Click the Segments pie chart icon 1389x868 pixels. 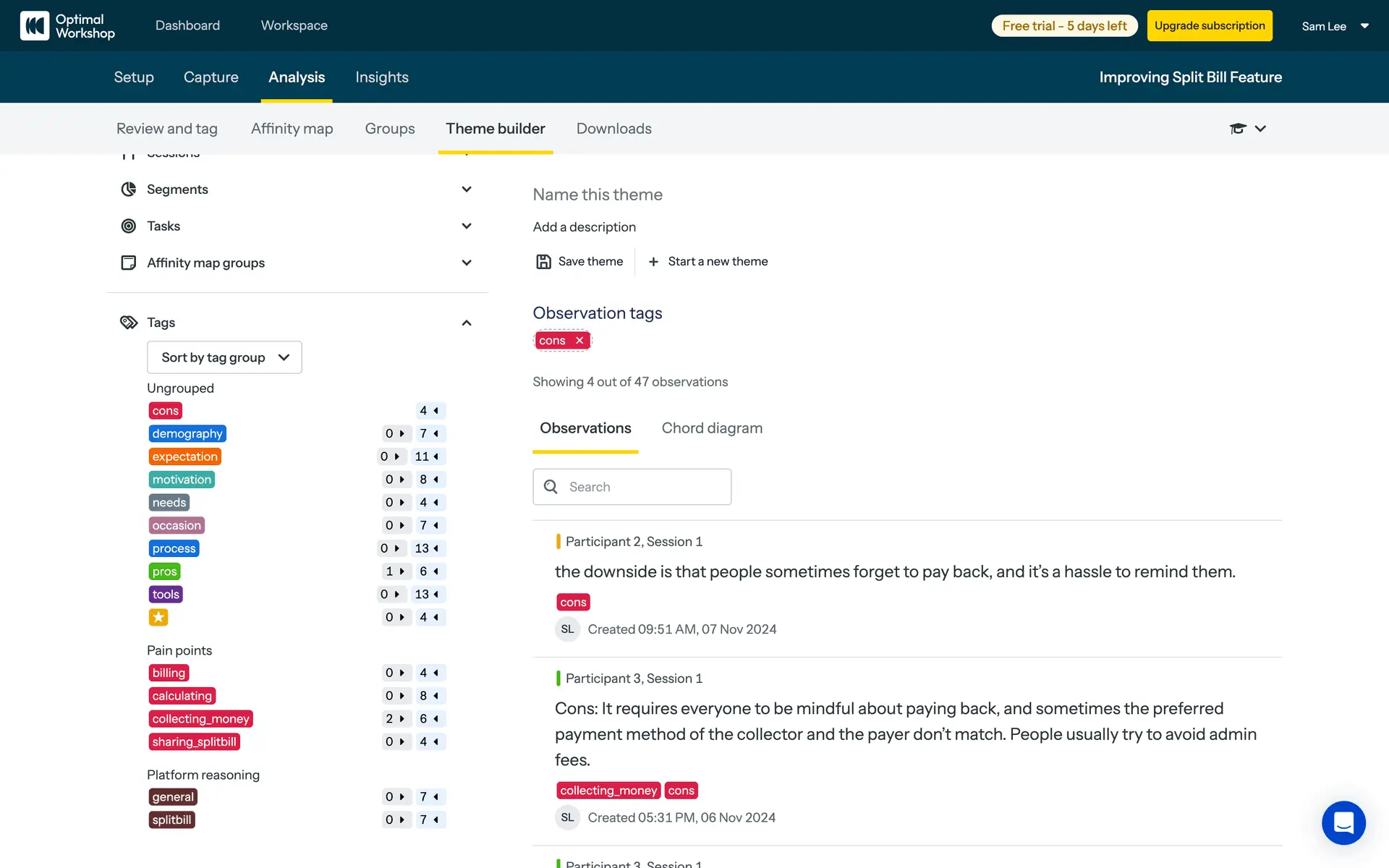coord(129,190)
